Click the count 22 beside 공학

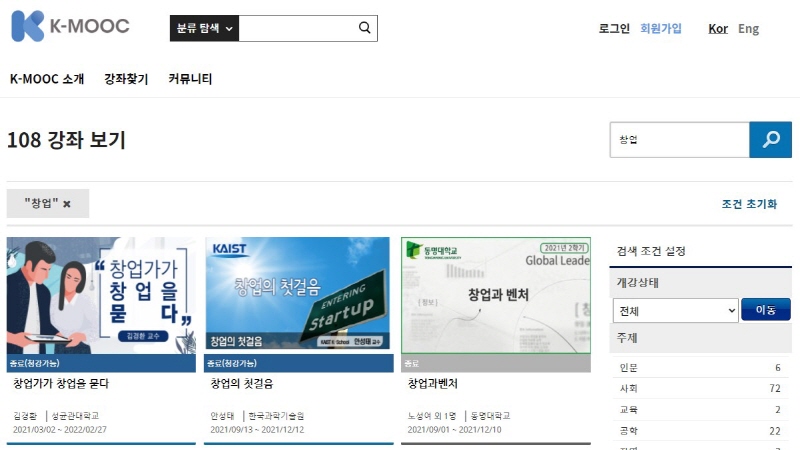coord(775,431)
